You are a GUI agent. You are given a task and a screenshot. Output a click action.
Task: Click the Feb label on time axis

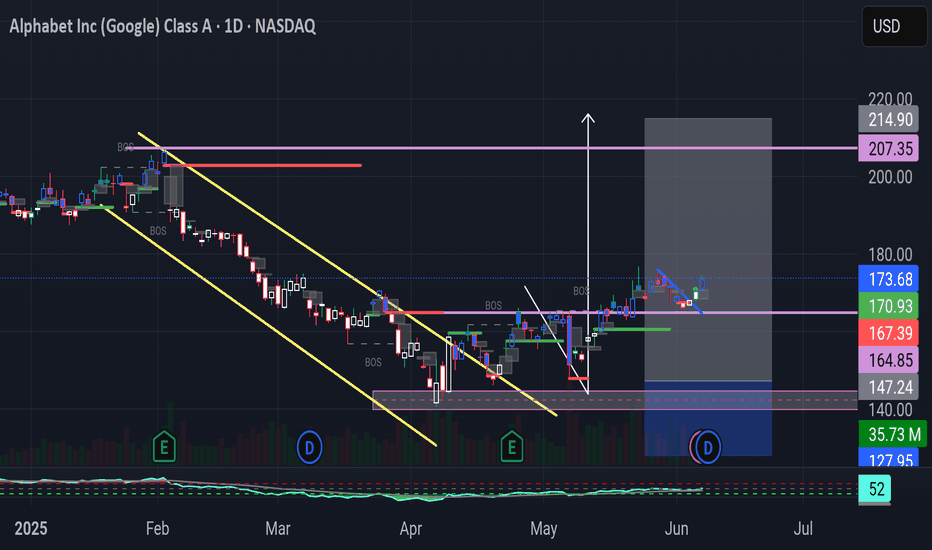[x=158, y=528]
